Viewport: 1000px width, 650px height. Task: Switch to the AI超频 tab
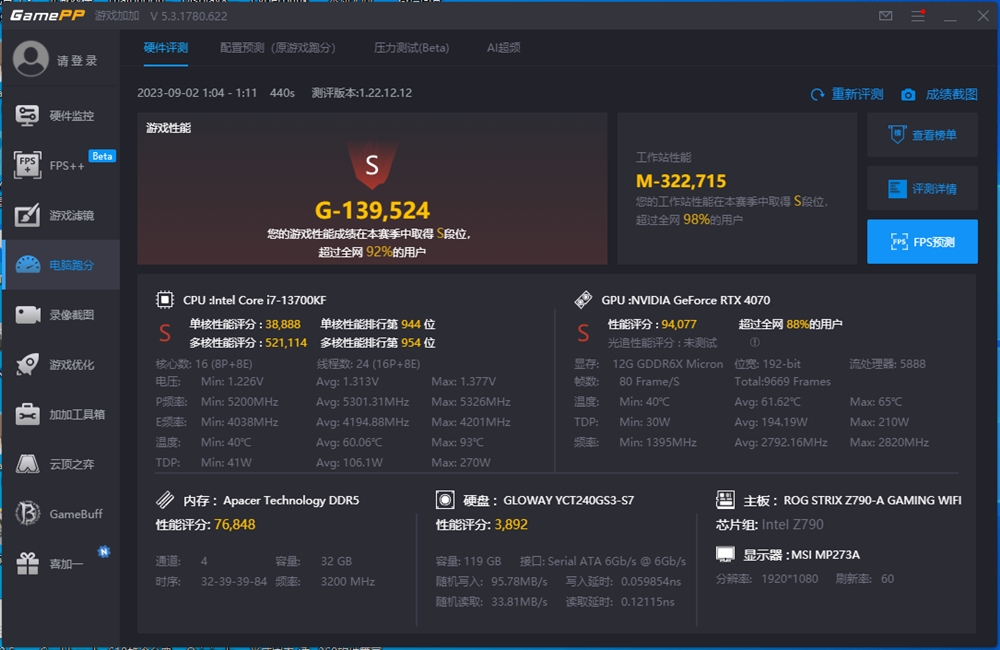point(503,48)
